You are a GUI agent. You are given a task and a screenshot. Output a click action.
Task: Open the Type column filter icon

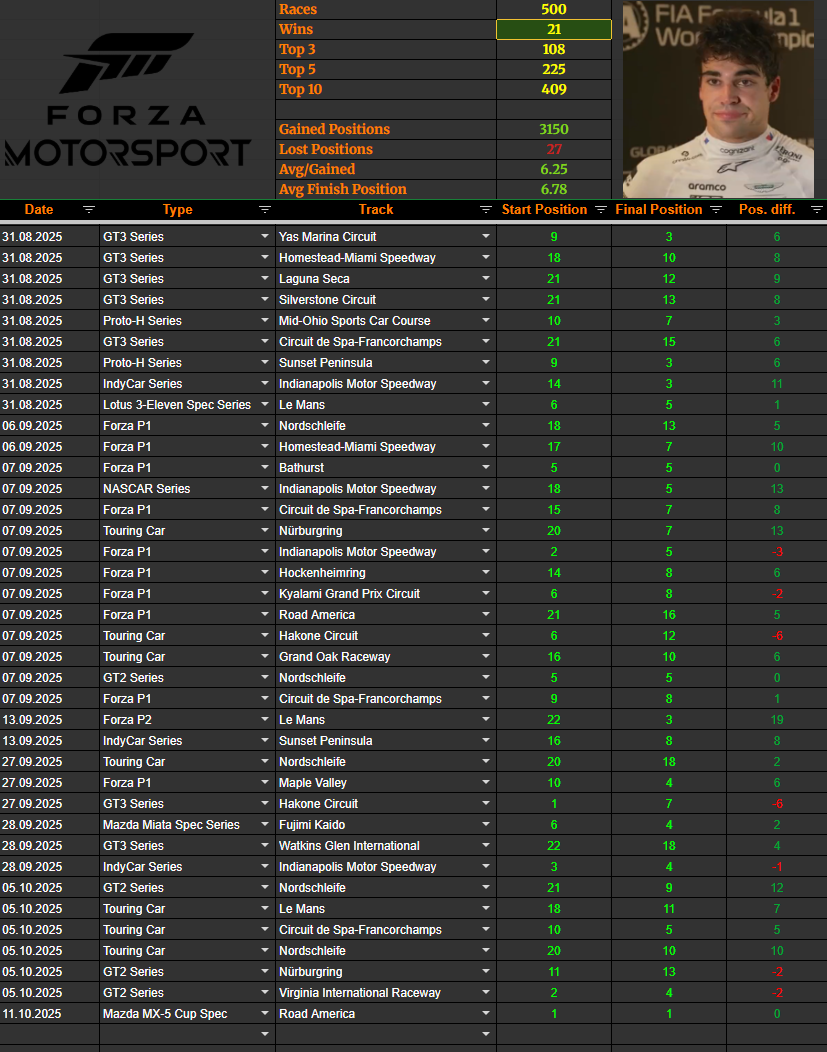[265, 210]
